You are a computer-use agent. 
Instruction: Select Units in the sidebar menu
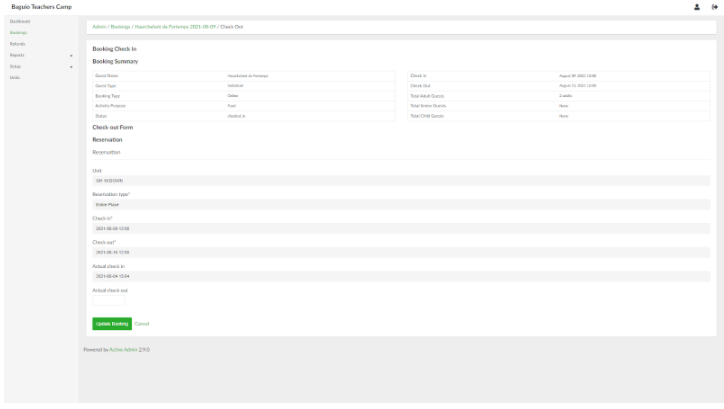[x=15, y=77]
